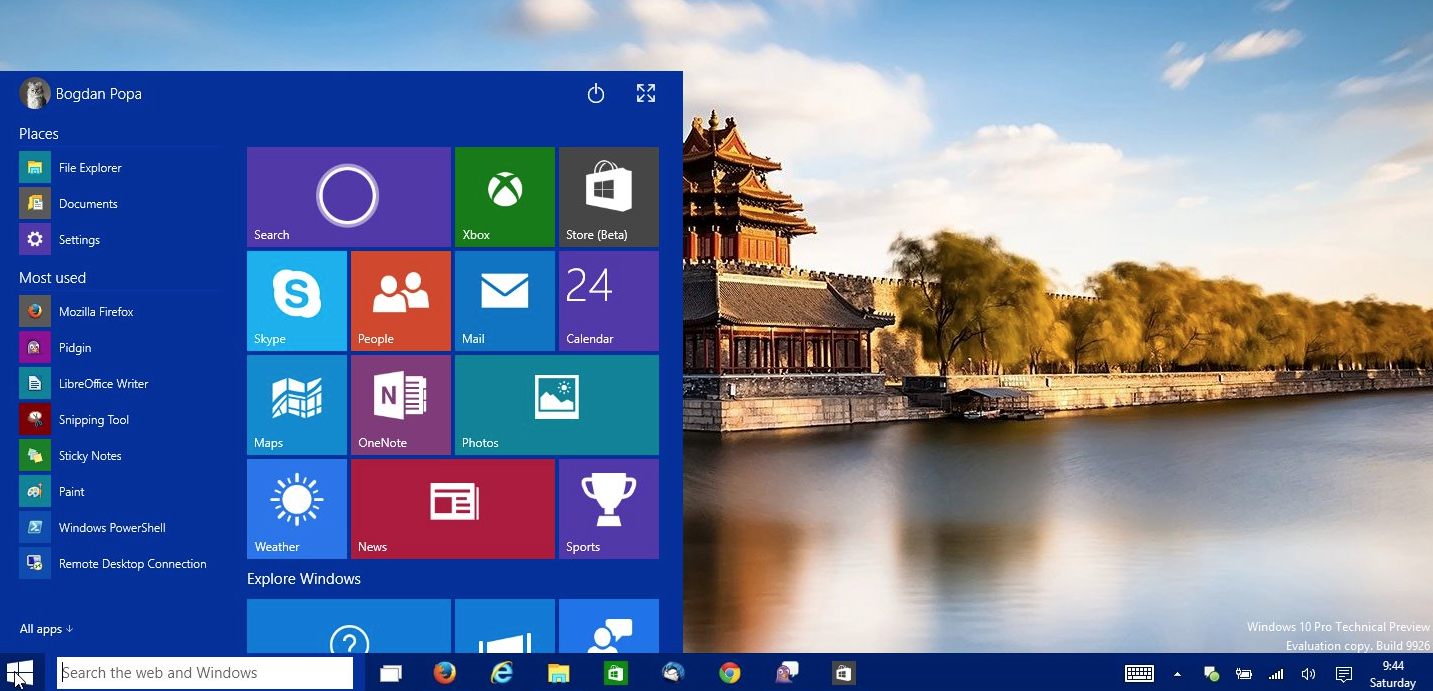Open the Bogdan Popa user account menu
Viewport: 1433px width, 691px height.
[81, 94]
